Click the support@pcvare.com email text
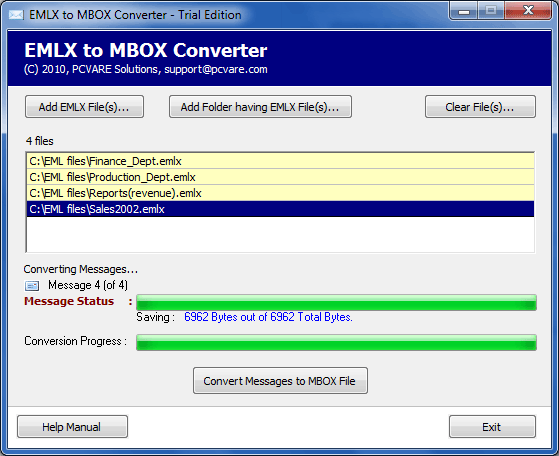The image size is (559, 456). point(216,69)
